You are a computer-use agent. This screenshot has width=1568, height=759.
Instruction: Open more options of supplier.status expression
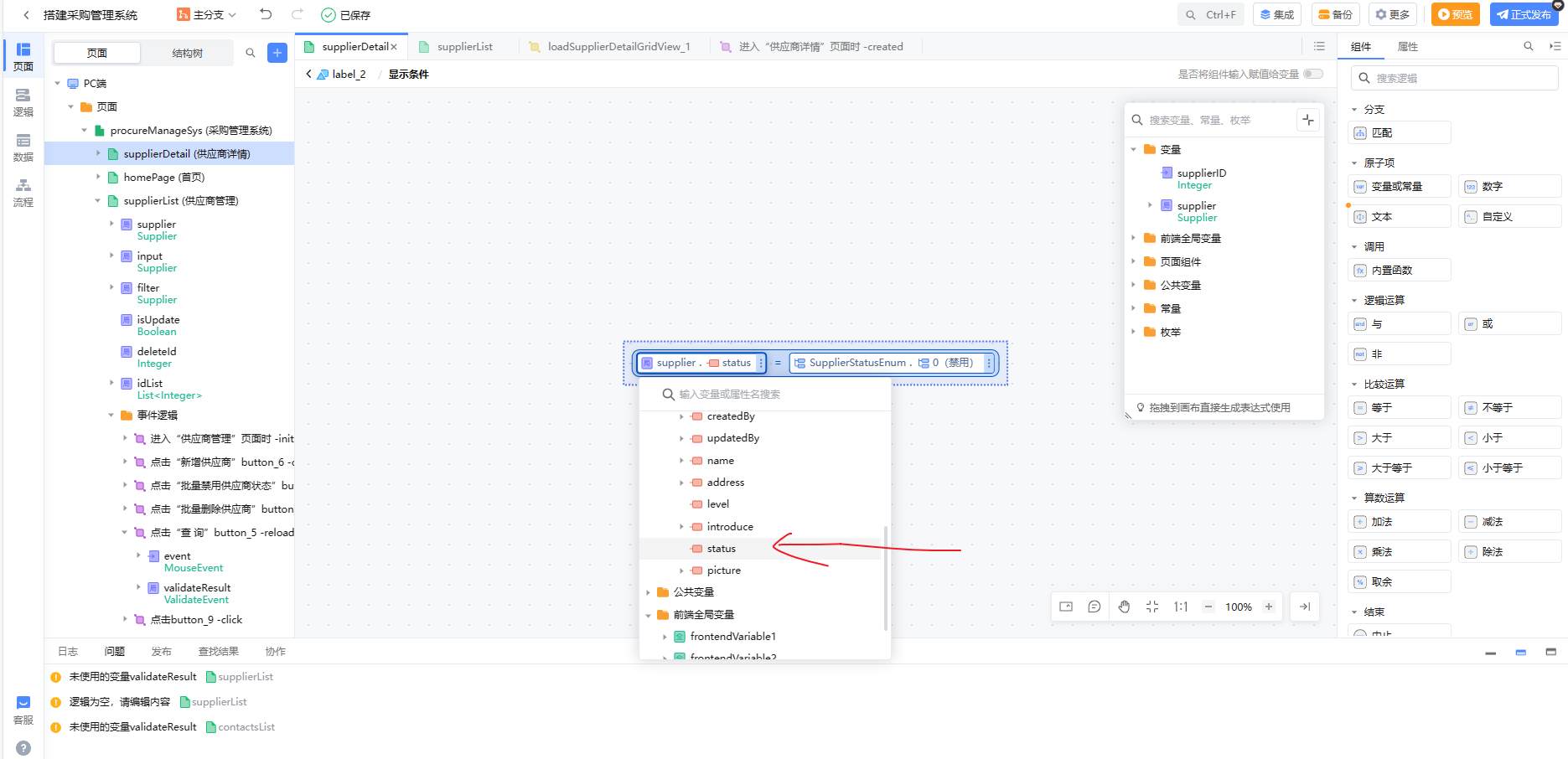760,363
